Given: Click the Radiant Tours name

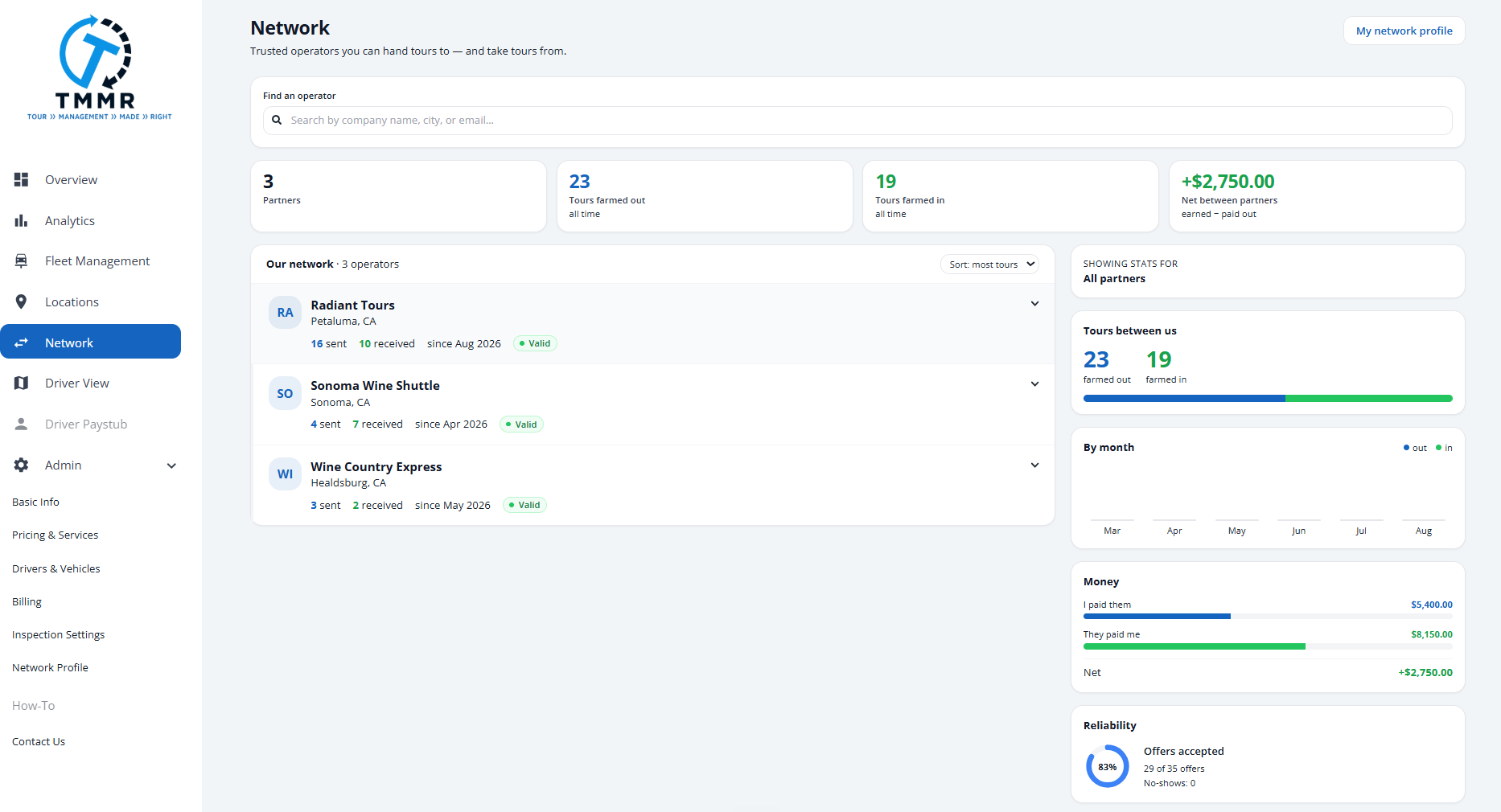Looking at the screenshot, I should 352,305.
